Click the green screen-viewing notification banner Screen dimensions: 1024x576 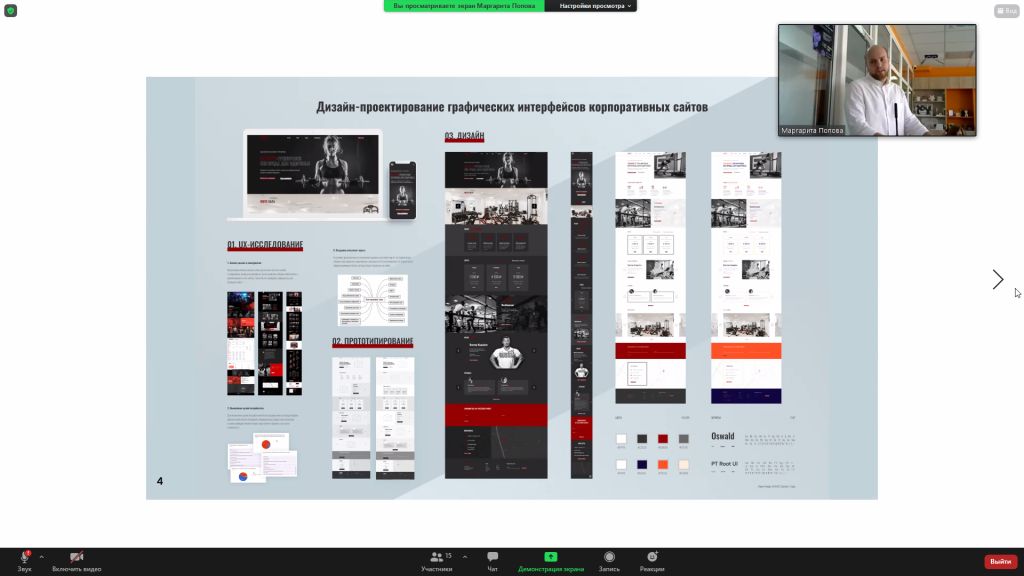coord(464,6)
